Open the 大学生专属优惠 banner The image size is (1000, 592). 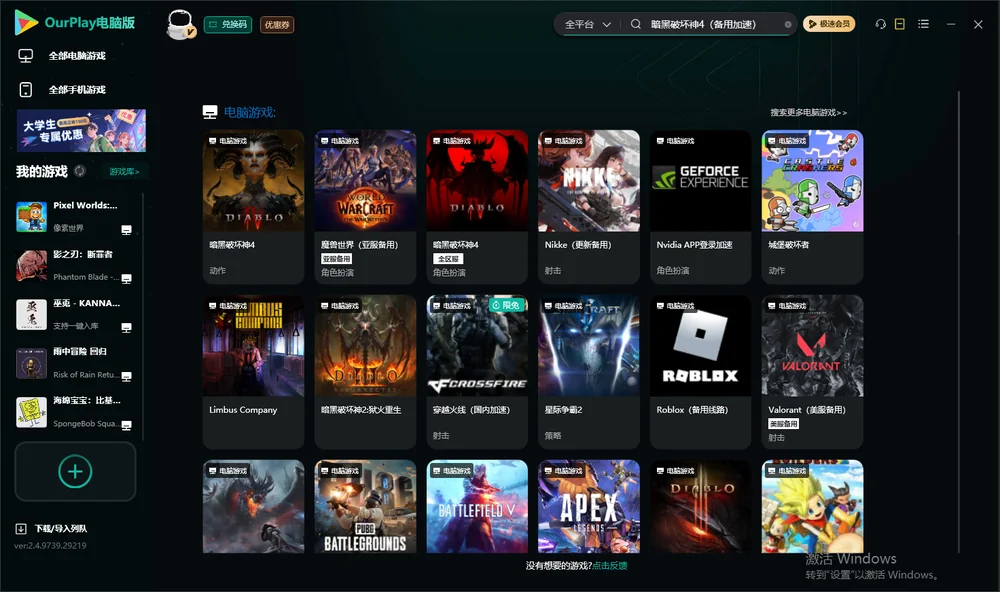coord(81,130)
